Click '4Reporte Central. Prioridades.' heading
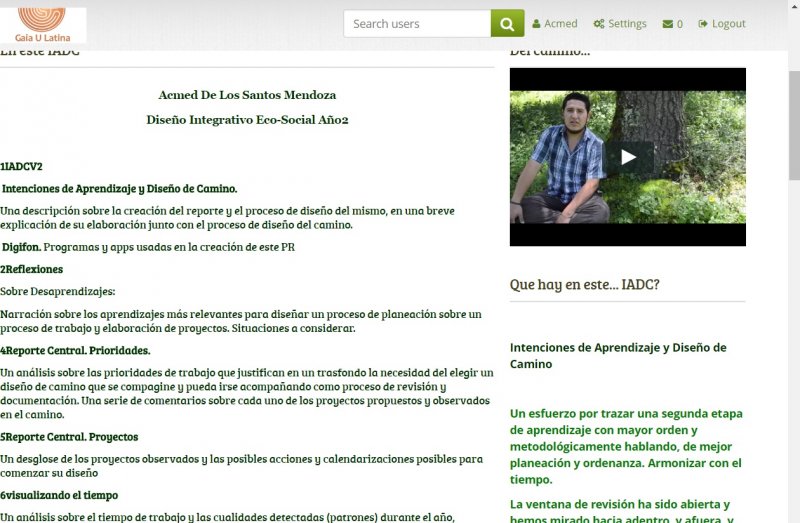 (x=75, y=351)
